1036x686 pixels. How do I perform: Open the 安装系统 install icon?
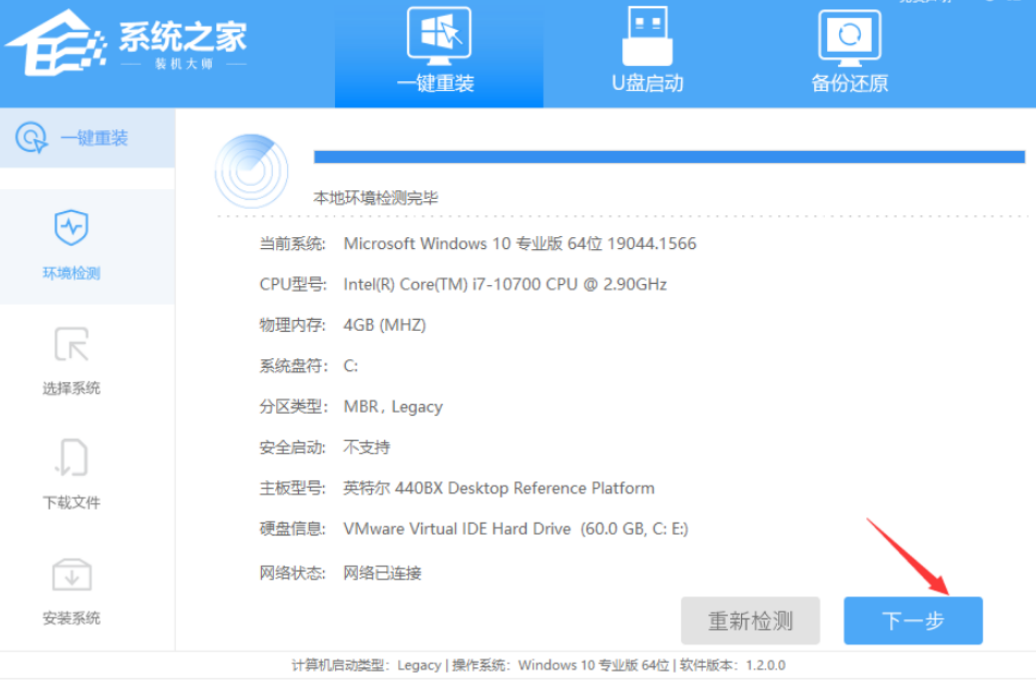pos(71,575)
